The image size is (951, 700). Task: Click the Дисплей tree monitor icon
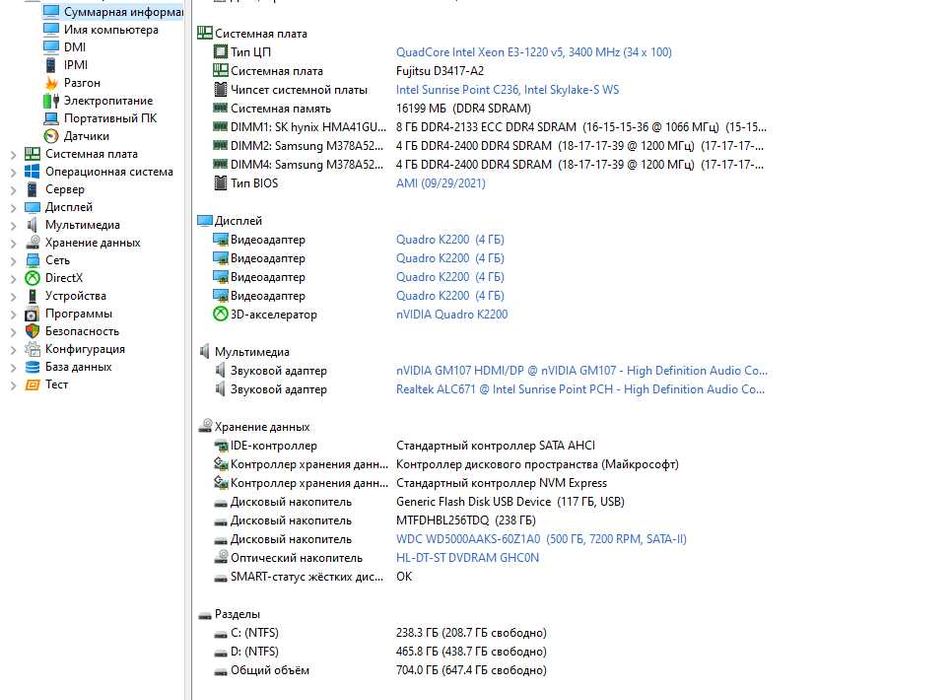[32, 207]
